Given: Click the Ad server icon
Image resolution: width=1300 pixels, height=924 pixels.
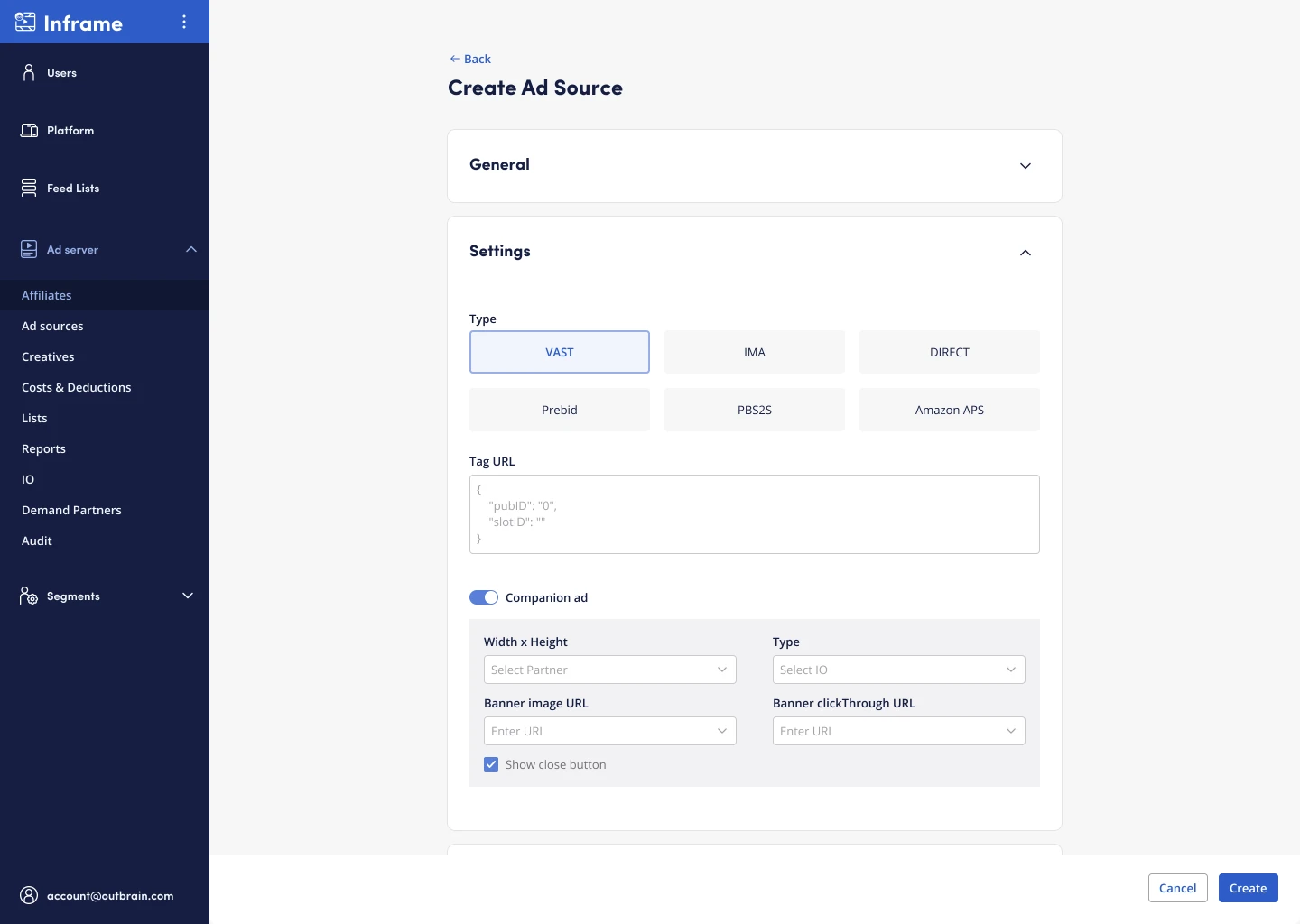Looking at the screenshot, I should 29,249.
